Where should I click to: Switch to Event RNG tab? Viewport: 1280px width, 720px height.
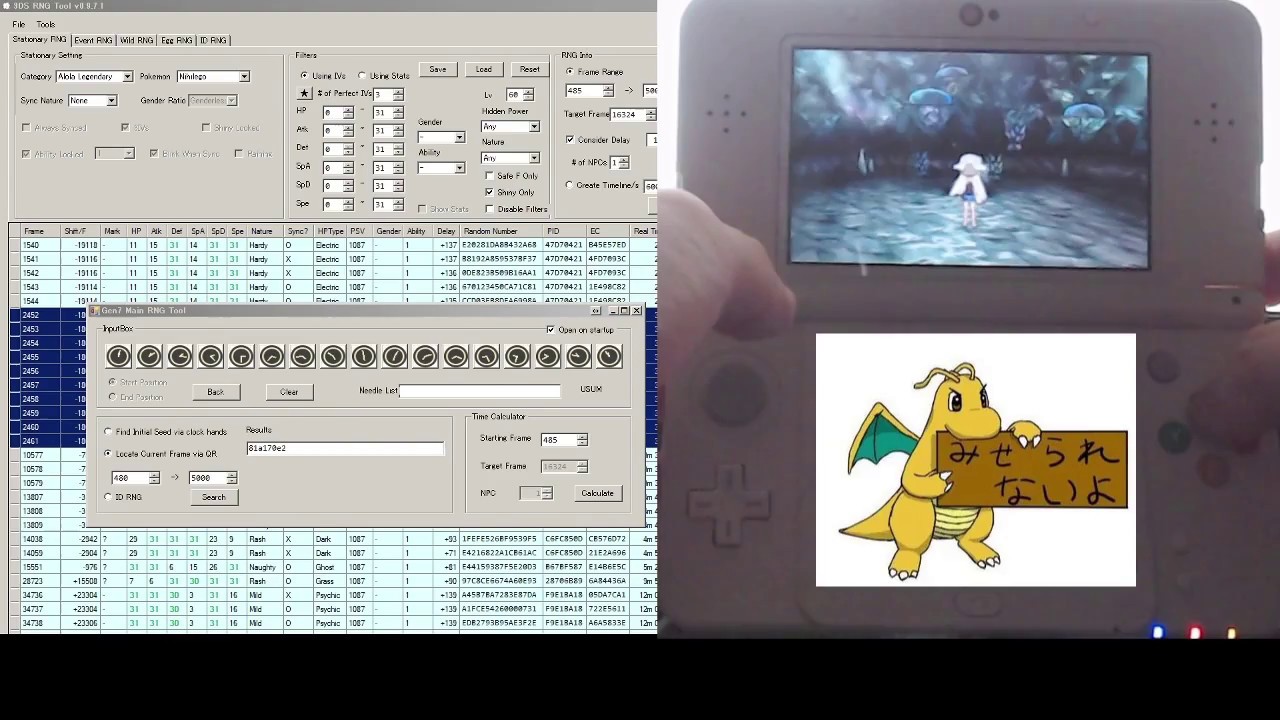pos(93,40)
